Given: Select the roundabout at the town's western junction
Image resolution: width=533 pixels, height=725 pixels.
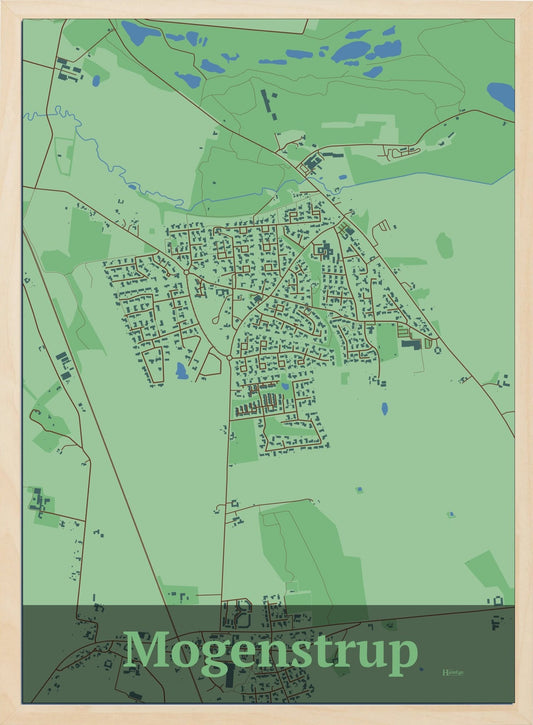Looking at the screenshot, I should pyautogui.click(x=187, y=273).
